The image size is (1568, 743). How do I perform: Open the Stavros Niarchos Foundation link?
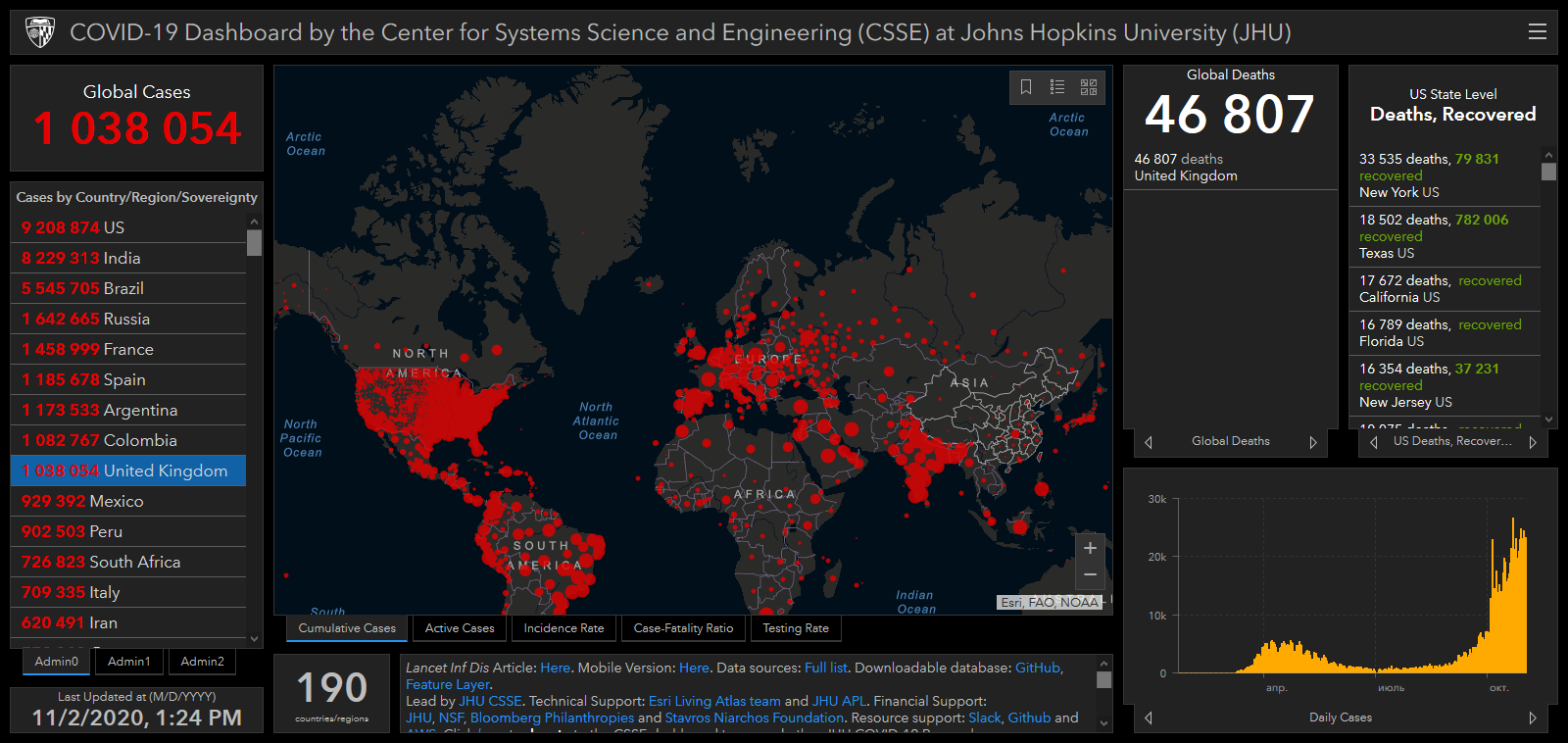(x=754, y=718)
